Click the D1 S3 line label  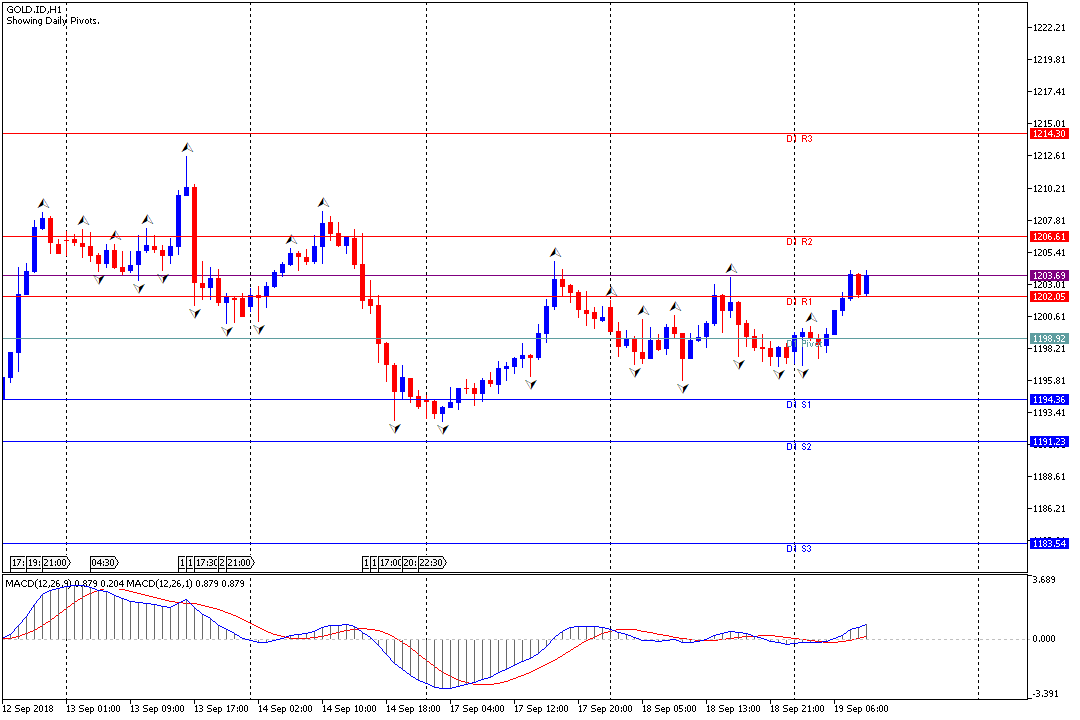tap(799, 549)
